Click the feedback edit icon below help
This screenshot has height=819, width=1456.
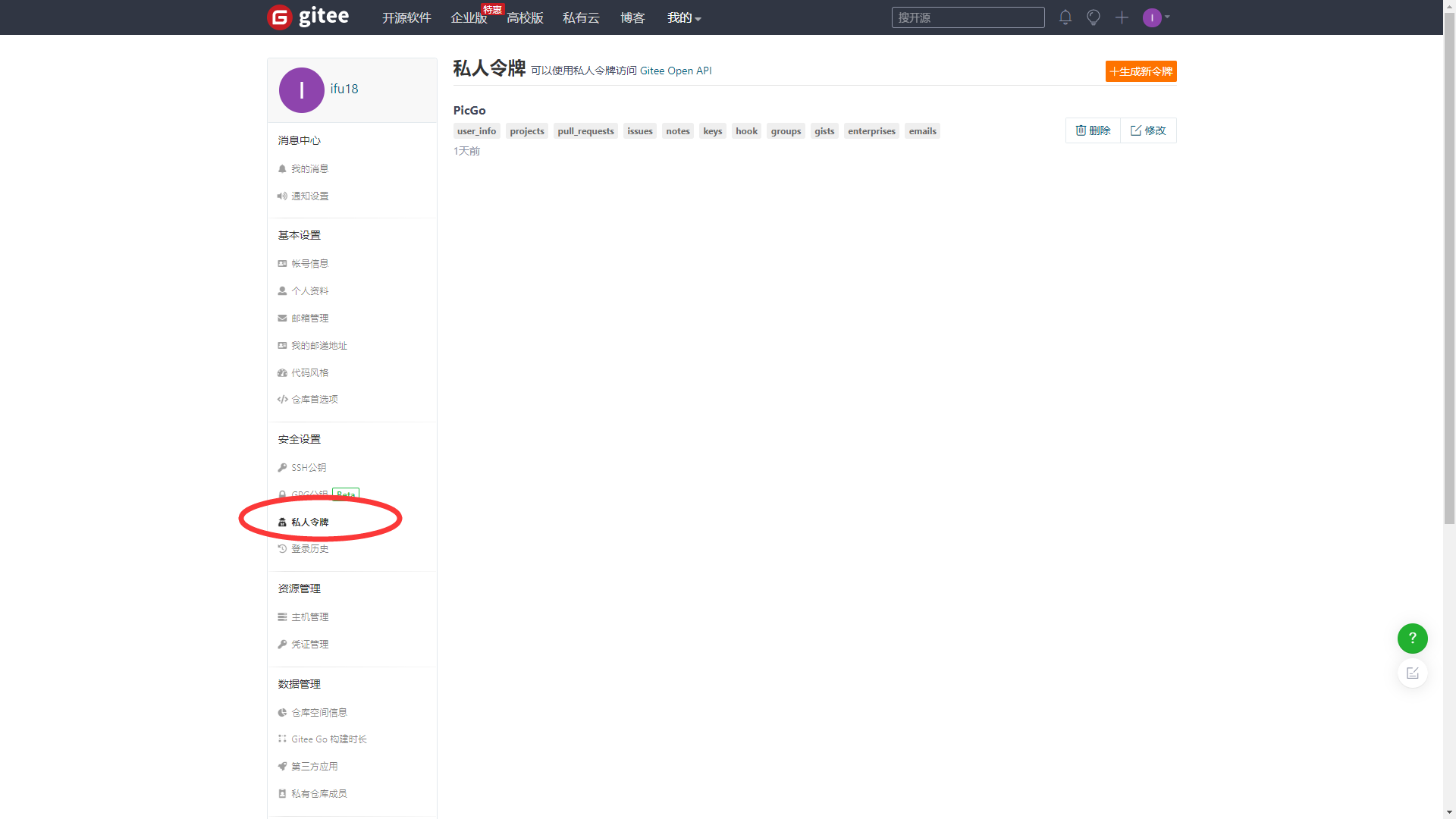(1412, 673)
